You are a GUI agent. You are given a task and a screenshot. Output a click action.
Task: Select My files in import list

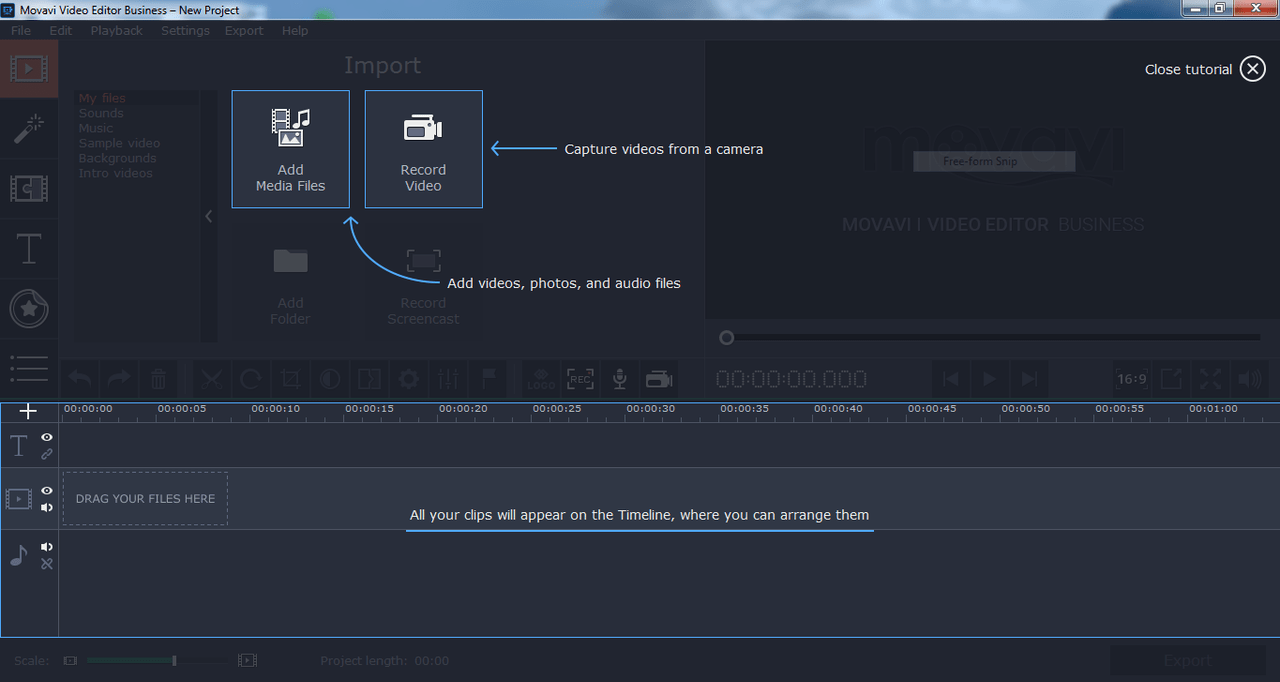coord(103,98)
